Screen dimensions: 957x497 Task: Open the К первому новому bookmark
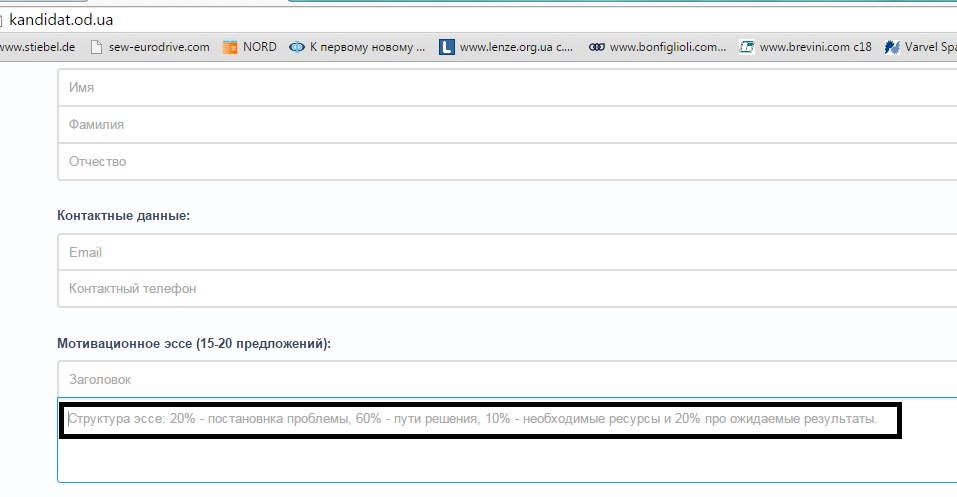click(368, 46)
